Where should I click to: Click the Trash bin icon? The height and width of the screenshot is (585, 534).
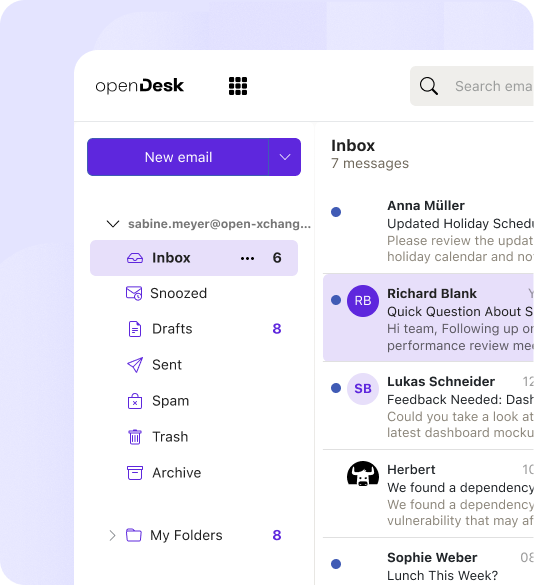coord(135,437)
